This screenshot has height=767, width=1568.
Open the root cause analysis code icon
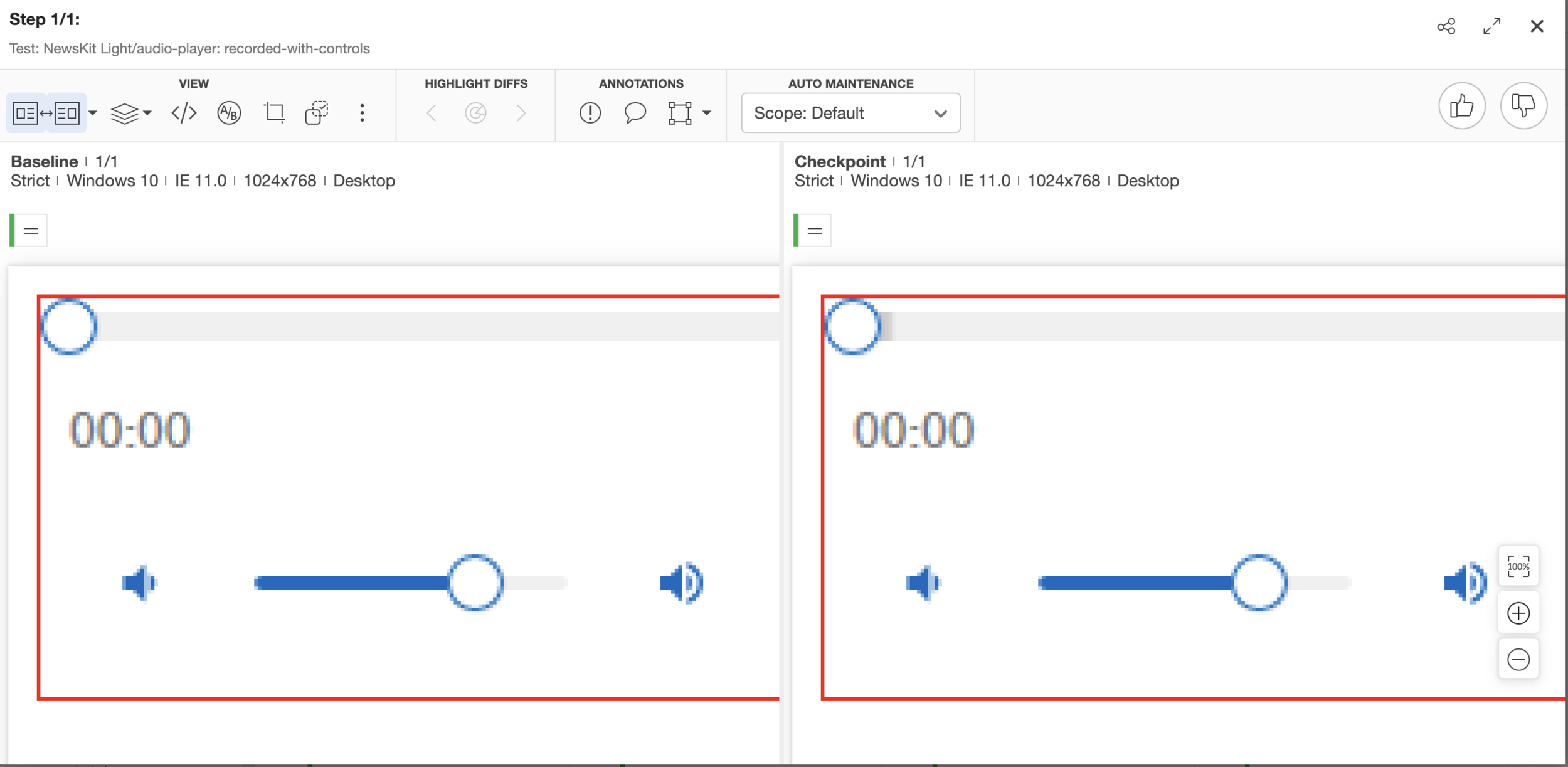point(184,114)
